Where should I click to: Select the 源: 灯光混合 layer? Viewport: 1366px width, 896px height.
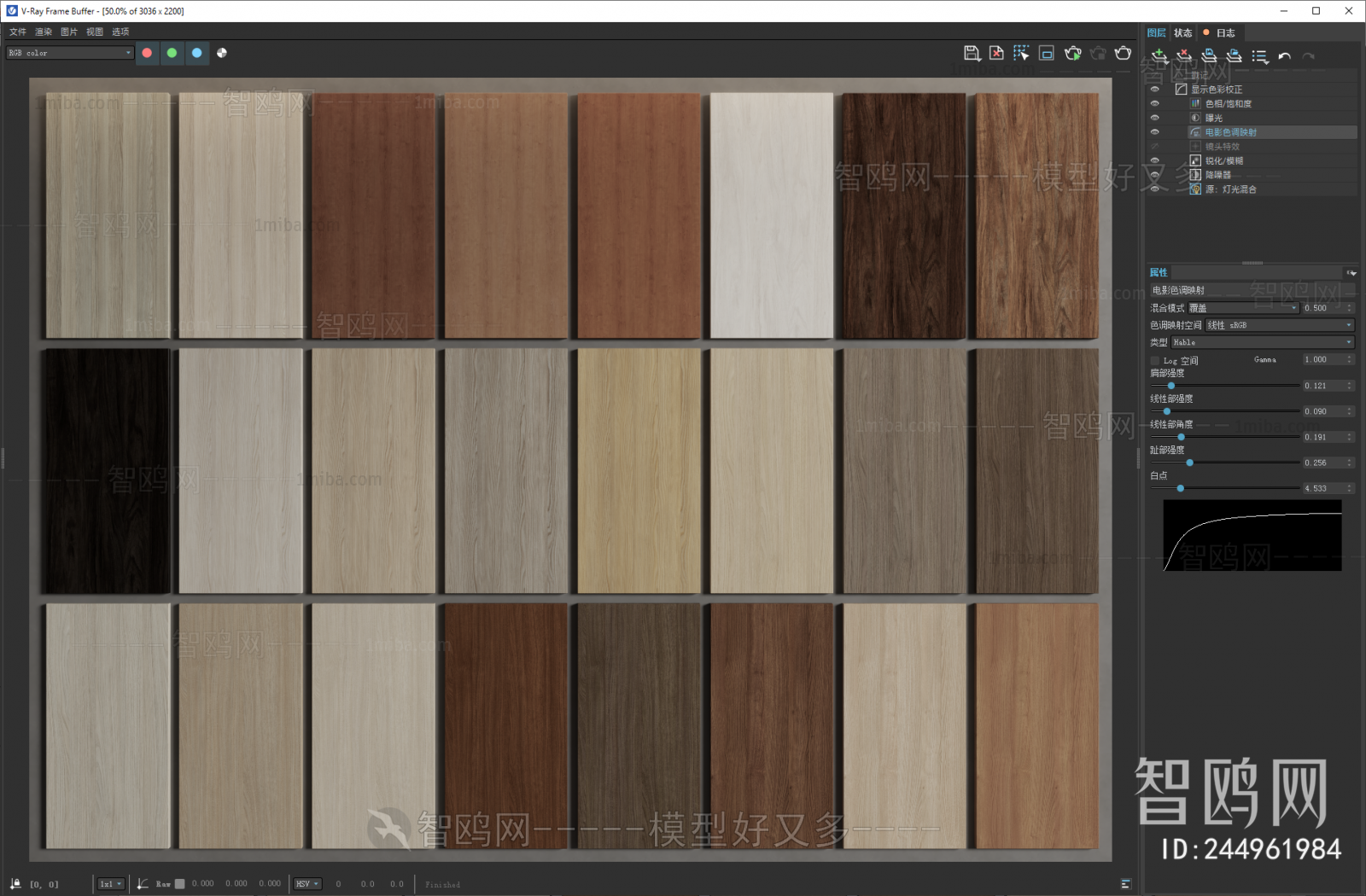1272,189
